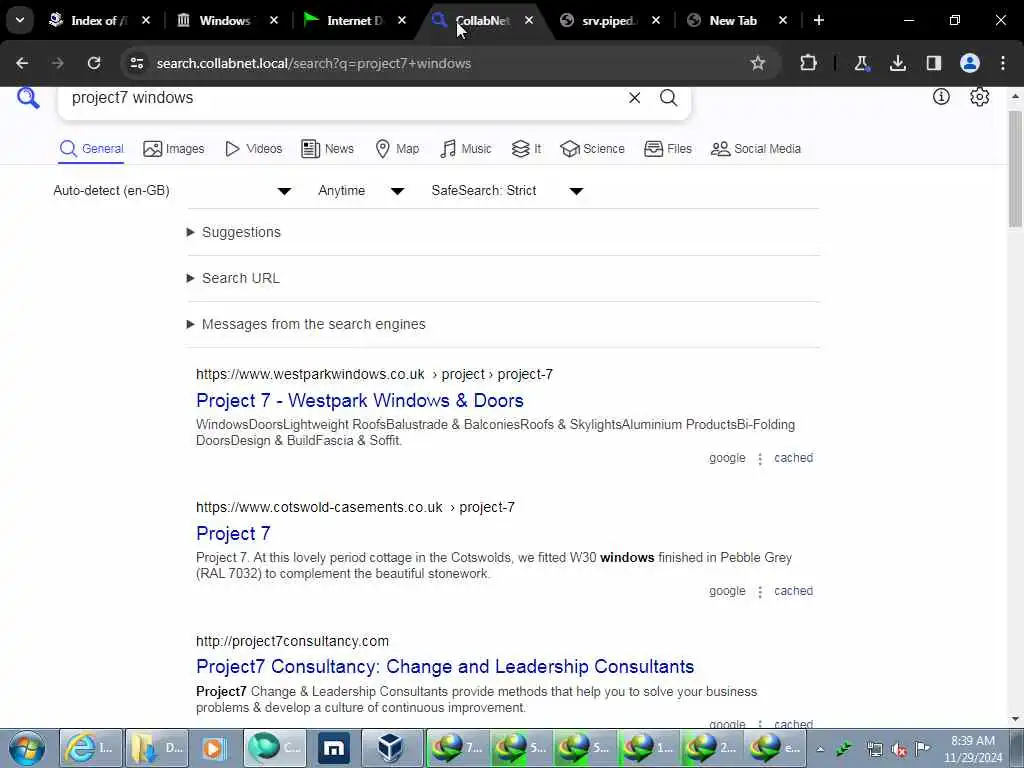Open the Downloads icon in toolbar
This screenshot has width=1024, height=768.
point(898,63)
